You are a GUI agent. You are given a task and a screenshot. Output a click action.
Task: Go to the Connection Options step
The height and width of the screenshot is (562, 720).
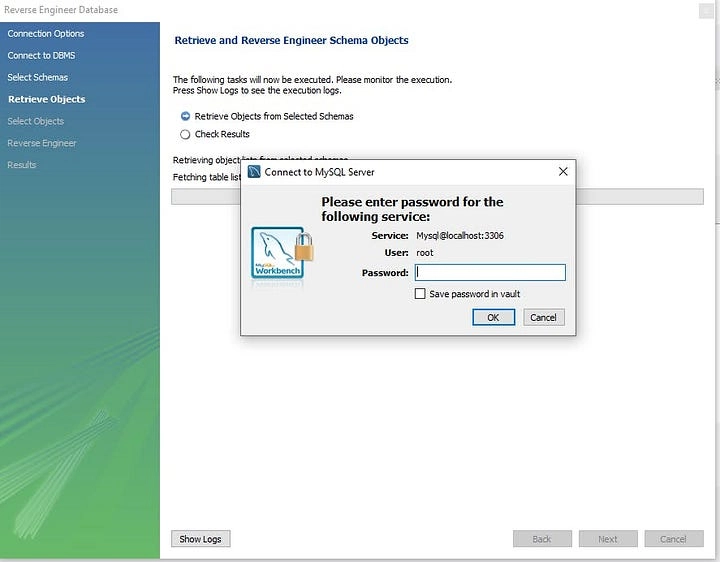[x=46, y=34]
